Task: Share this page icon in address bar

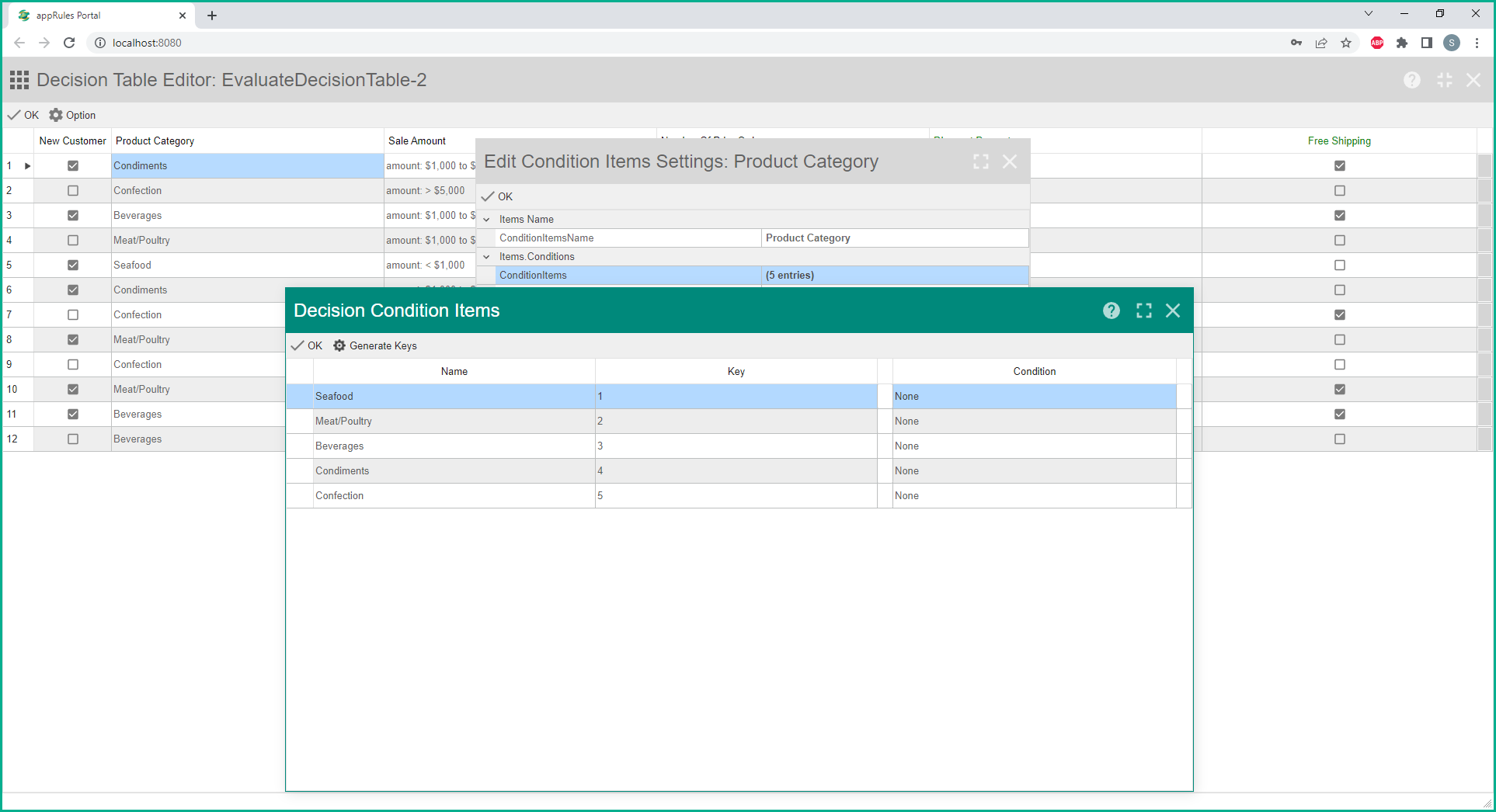Action: tap(1321, 43)
